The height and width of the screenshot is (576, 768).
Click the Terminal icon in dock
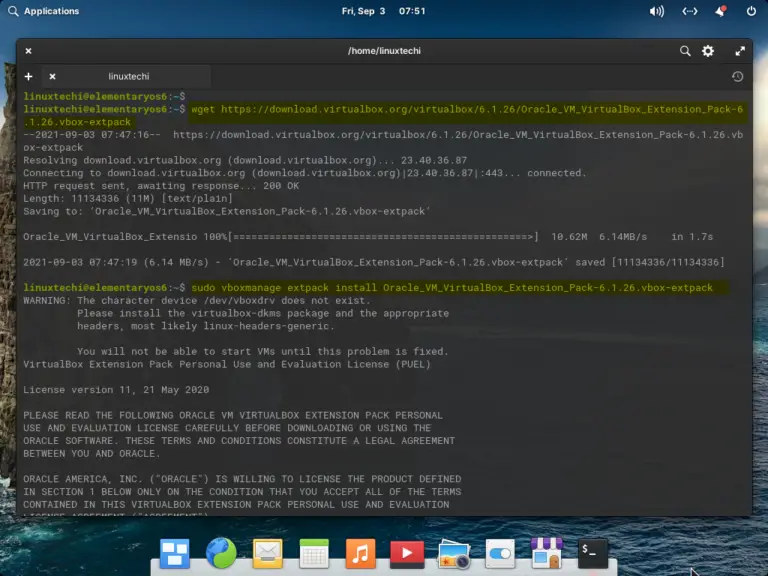(593, 553)
